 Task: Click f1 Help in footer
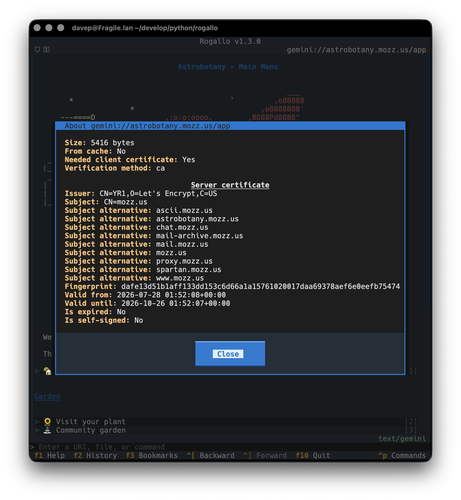(x=49, y=455)
